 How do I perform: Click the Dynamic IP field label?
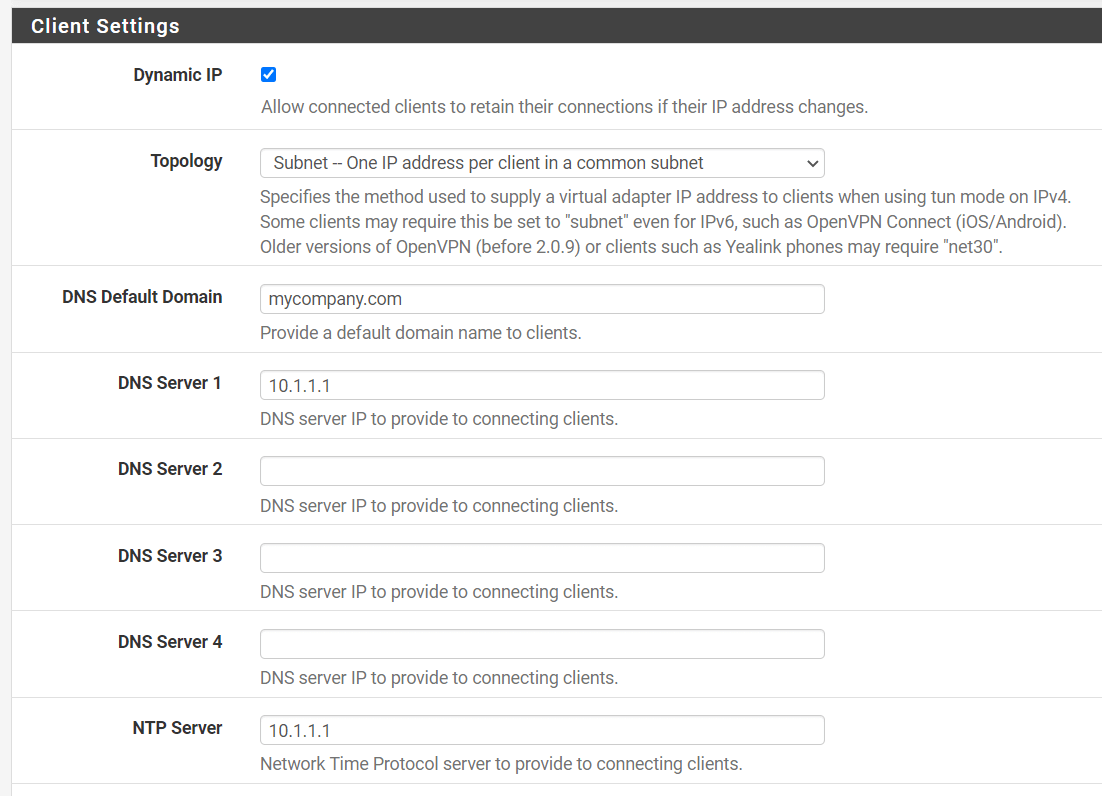(178, 74)
